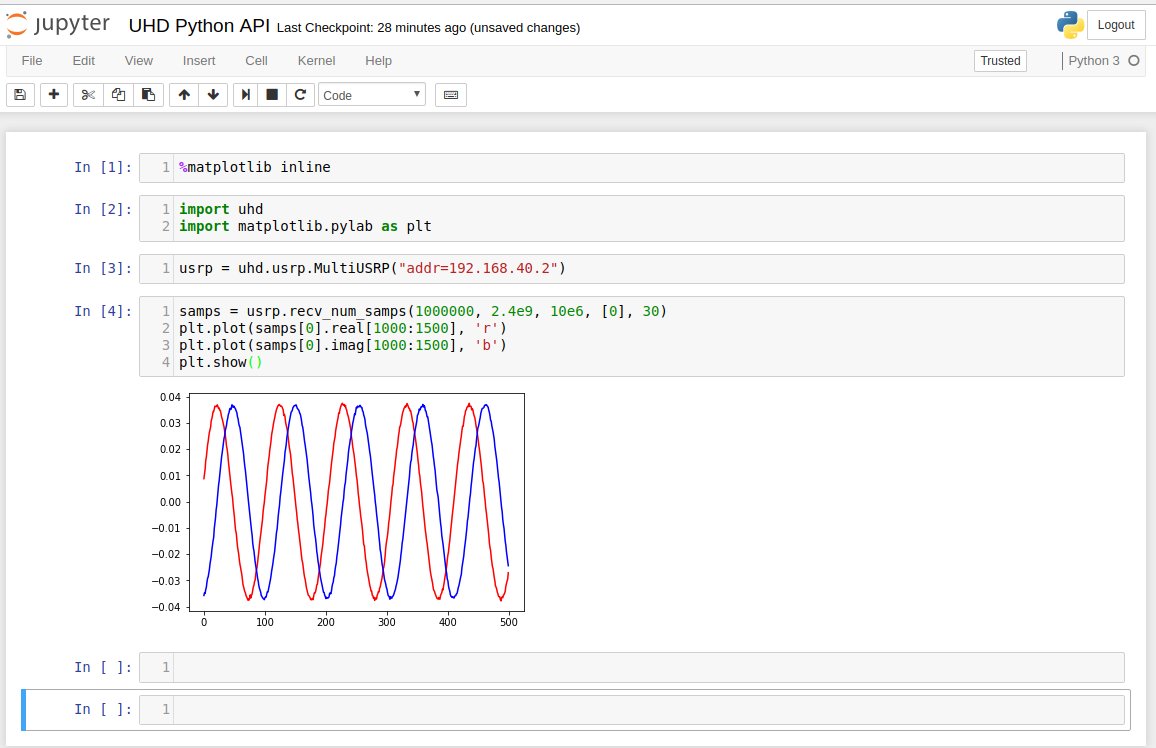Open the File menu
The height and width of the screenshot is (748, 1156).
[x=32, y=60]
